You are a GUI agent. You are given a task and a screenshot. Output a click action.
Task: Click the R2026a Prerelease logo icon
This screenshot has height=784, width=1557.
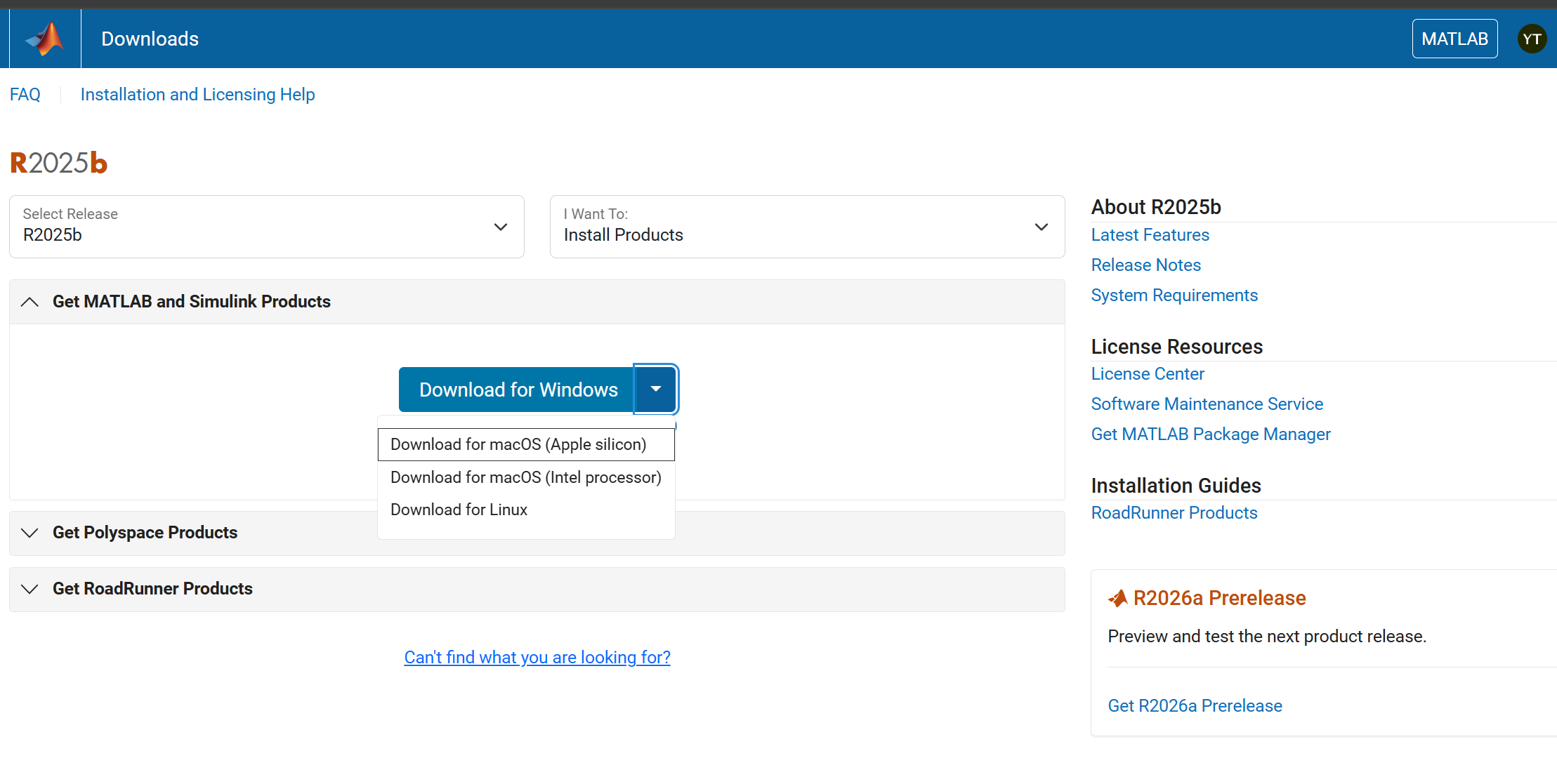click(1117, 598)
